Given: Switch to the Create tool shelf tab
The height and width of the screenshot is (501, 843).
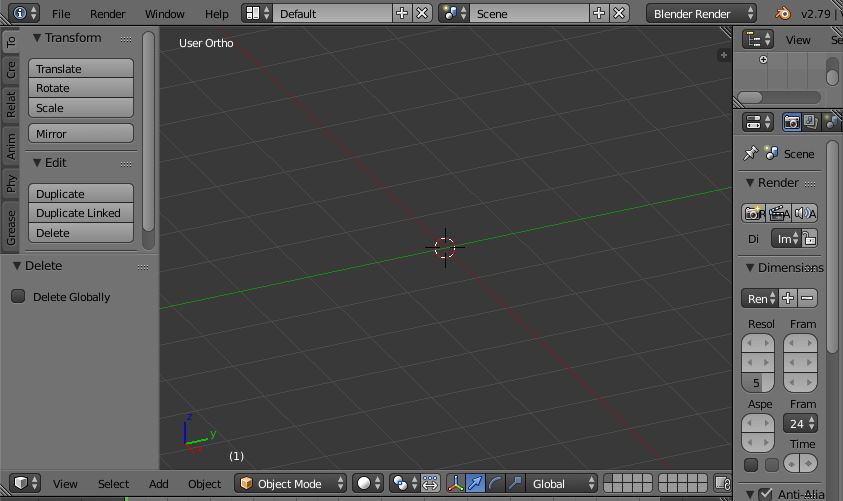Looking at the screenshot, I should (x=11, y=69).
